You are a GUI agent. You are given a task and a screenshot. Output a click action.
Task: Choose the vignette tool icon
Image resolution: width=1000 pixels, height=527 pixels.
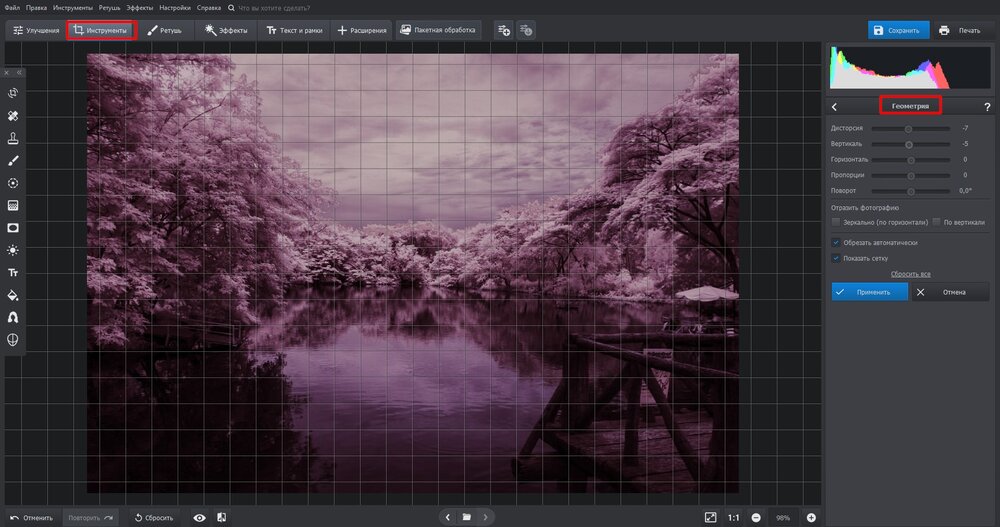coord(13,227)
